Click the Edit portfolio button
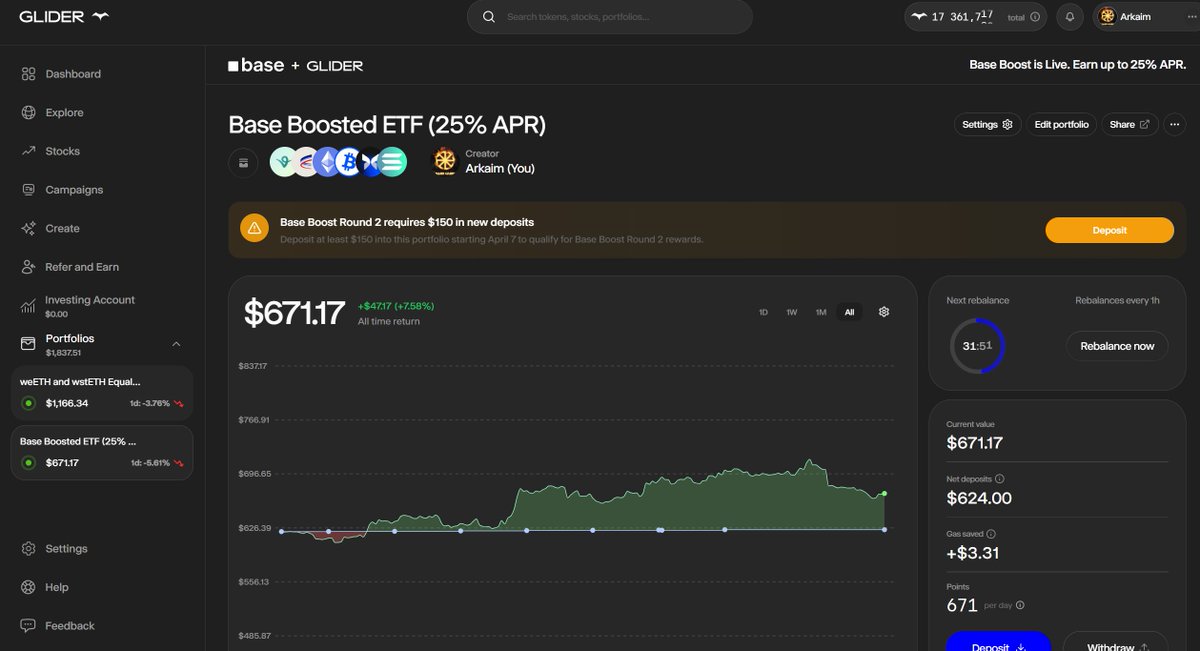 tap(1061, 125)
